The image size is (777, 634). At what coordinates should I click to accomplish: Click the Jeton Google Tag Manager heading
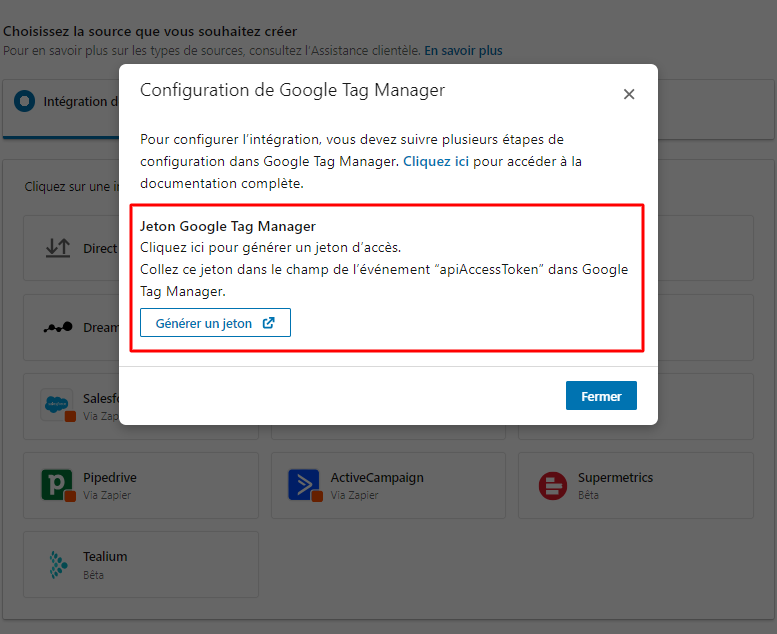coord(228,226)
